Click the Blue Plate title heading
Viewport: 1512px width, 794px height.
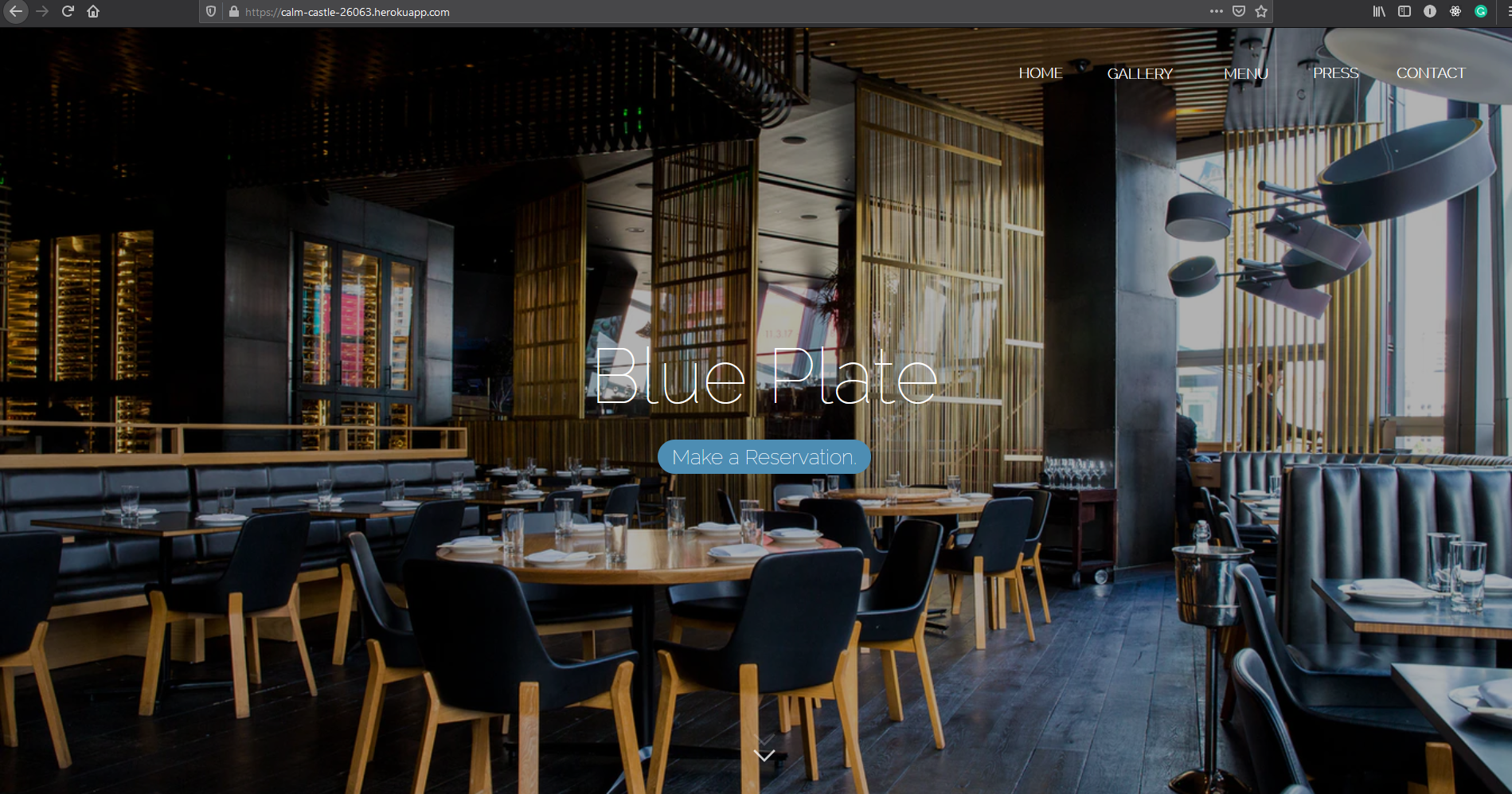[x=765, y=375]
